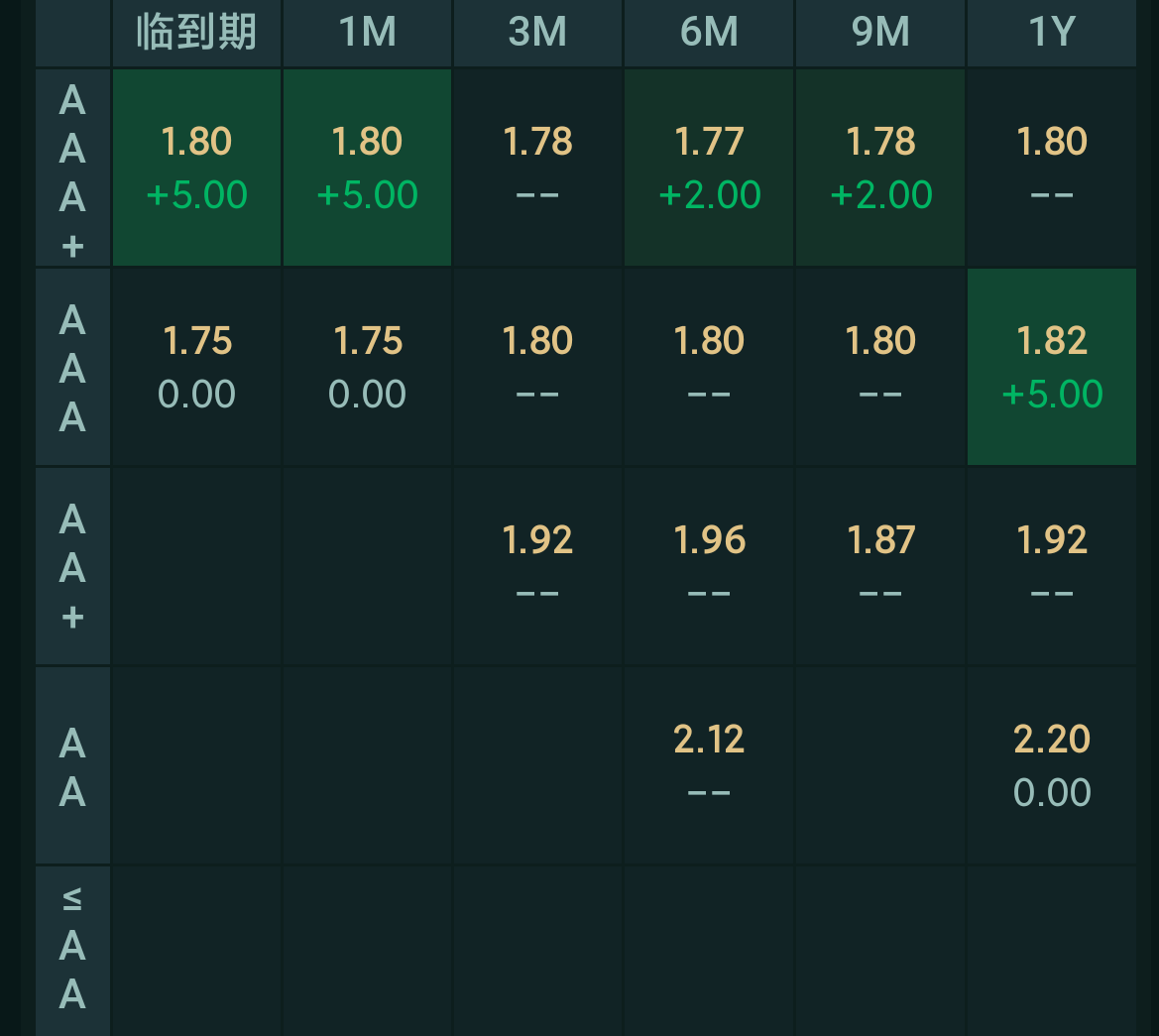
Task: Click the AA row label
Action: tap(72, 763)
